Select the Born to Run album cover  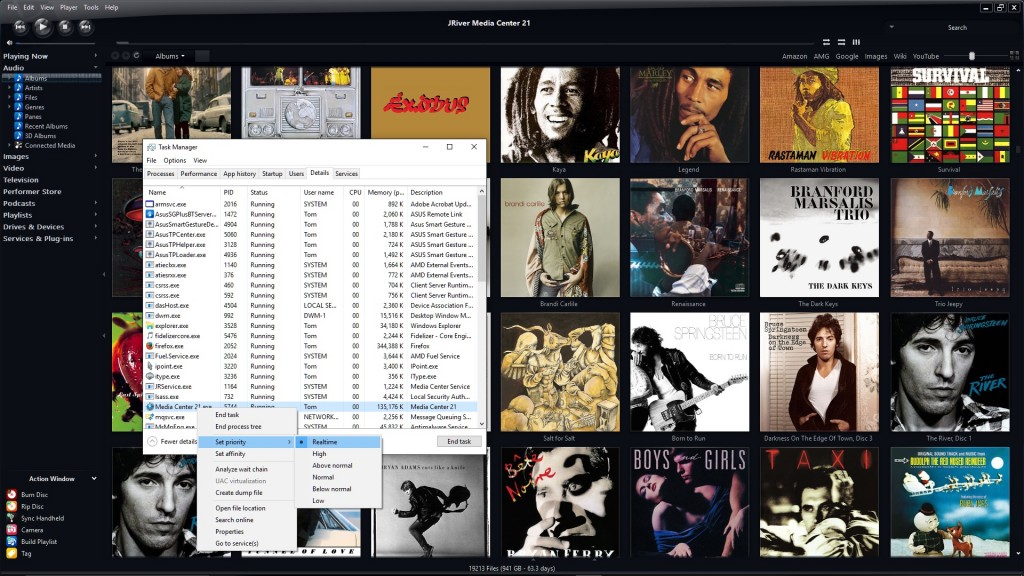tap(689, 372)
